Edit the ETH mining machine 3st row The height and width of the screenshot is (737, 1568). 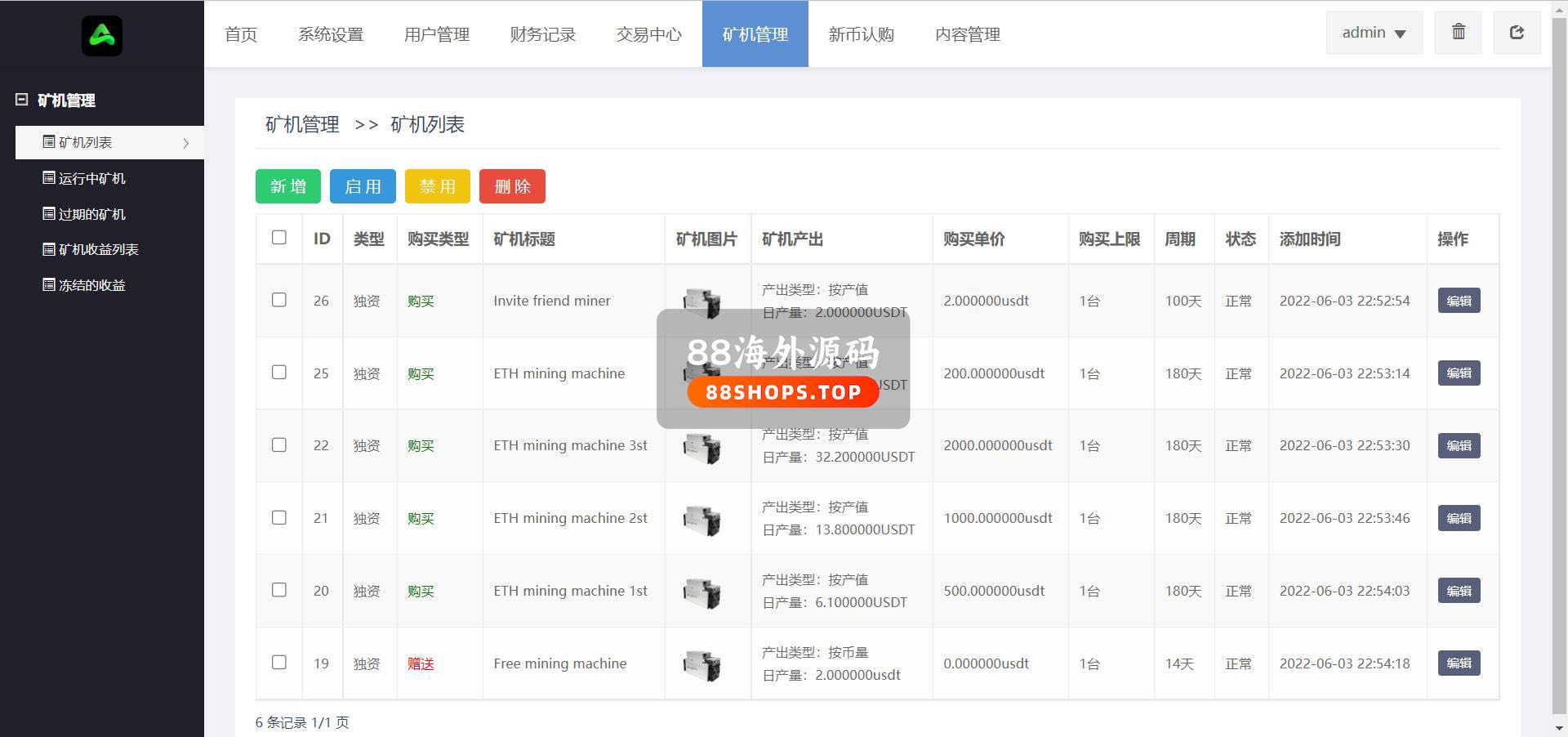[x=1459, y=445]
